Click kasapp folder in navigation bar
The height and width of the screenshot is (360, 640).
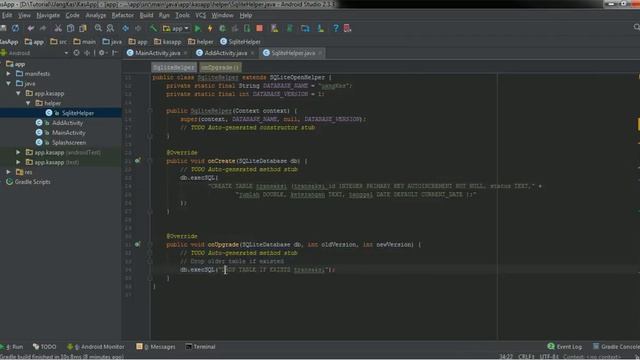[168, 42]
